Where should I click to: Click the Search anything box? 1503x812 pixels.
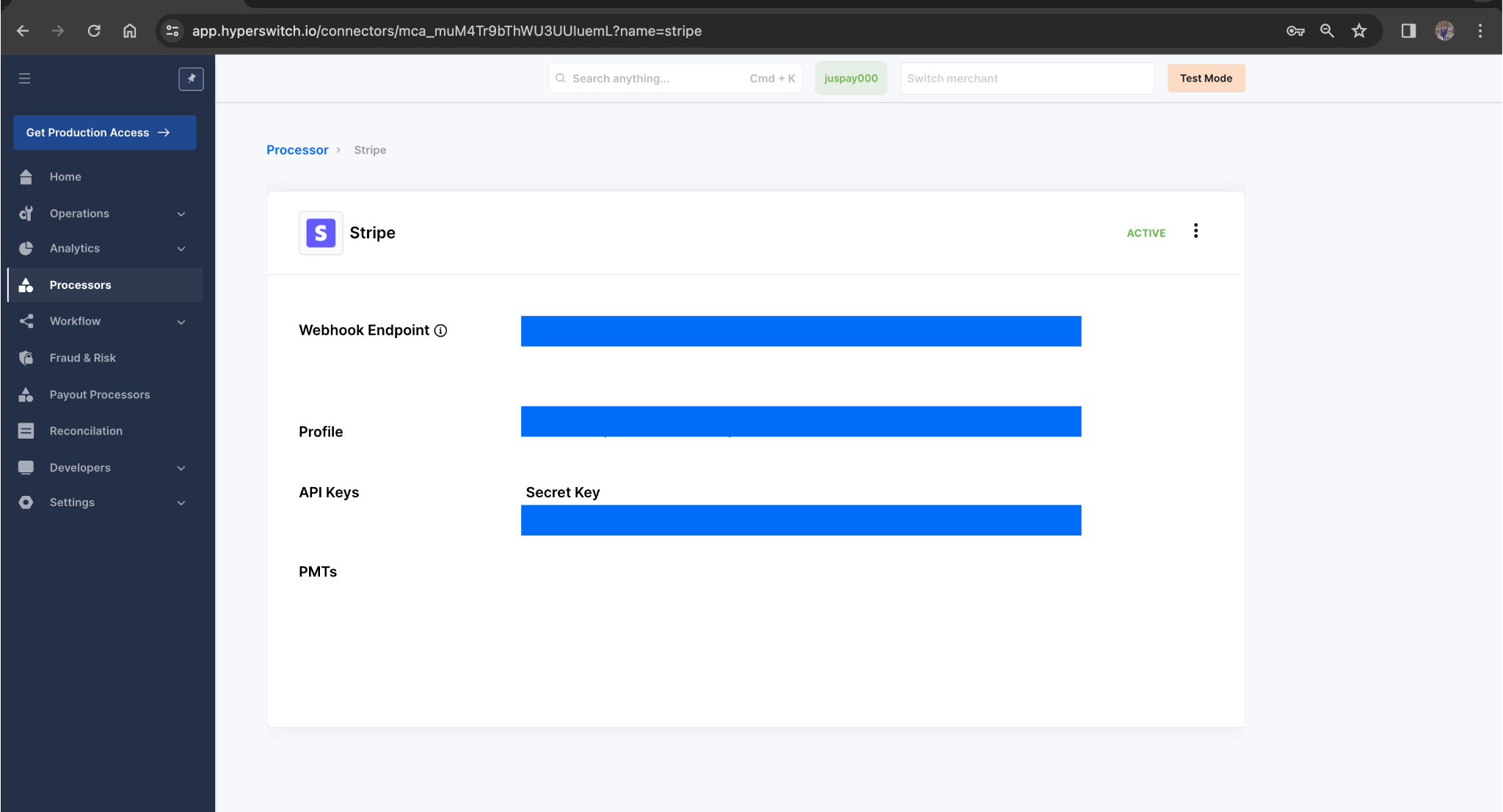674,78
